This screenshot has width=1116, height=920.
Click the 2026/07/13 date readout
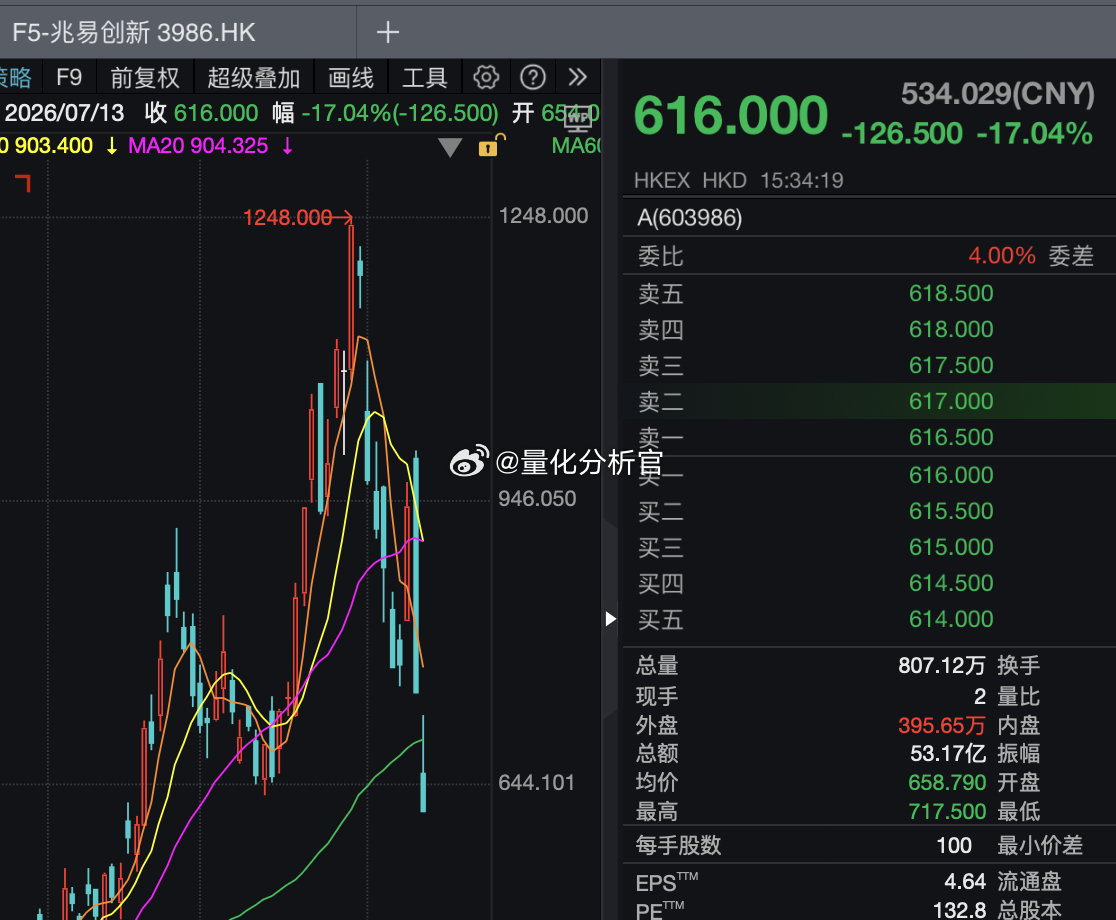pyautogui.click(x=64, y=112)
